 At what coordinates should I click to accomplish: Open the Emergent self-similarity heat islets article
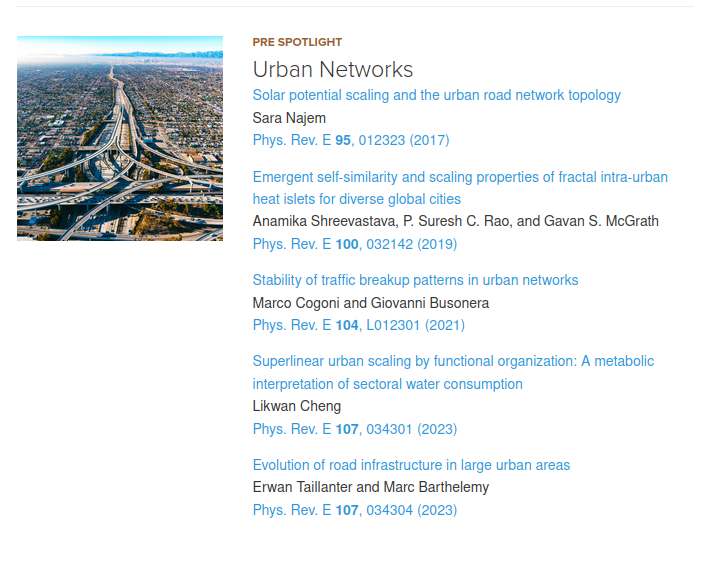click(x=460, y=177)
